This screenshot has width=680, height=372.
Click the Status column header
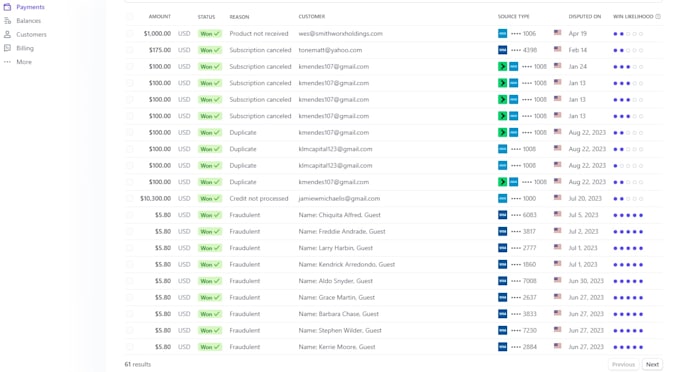[206, 16]
